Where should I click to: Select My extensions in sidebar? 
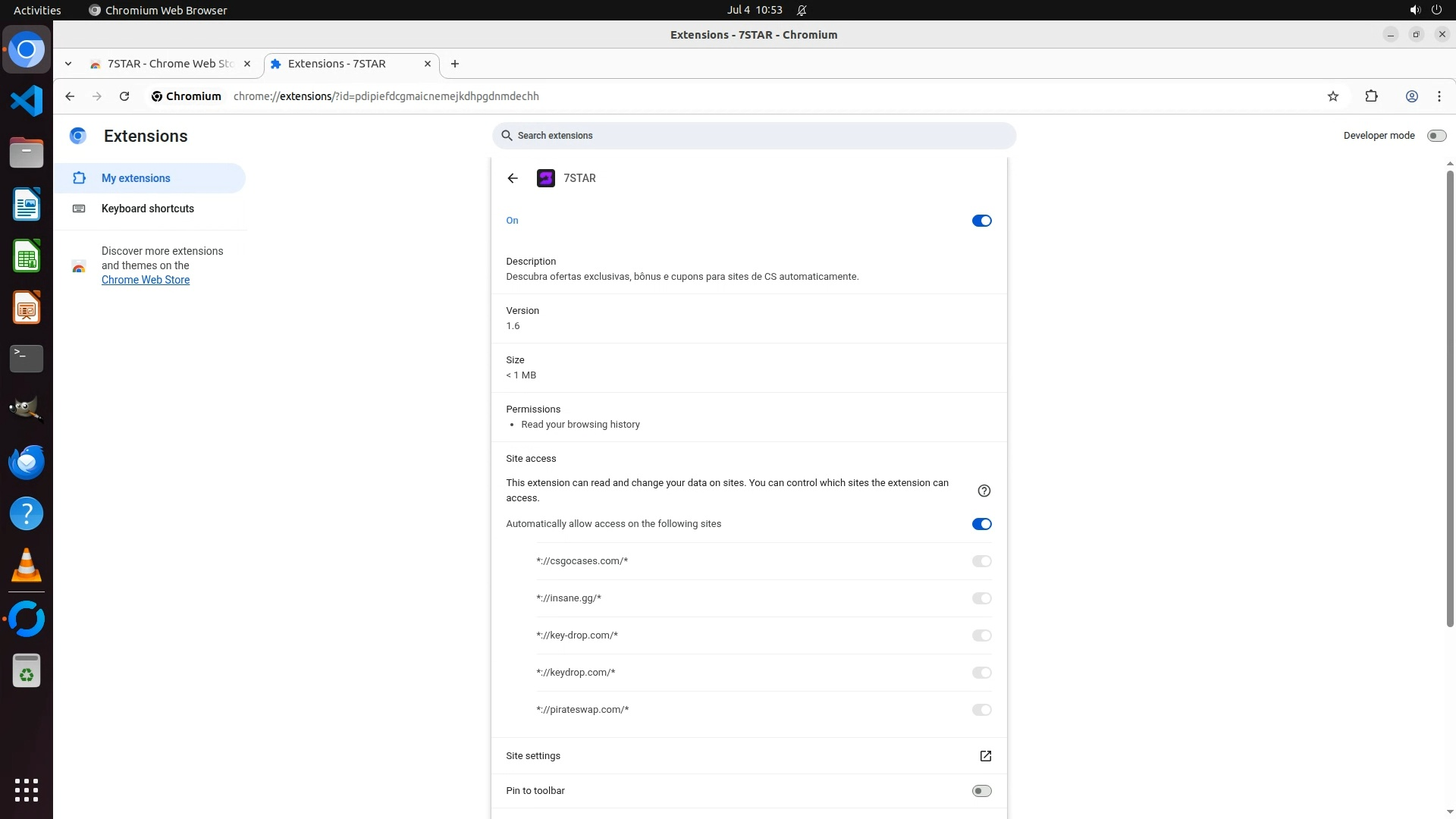tap(136, 178)
